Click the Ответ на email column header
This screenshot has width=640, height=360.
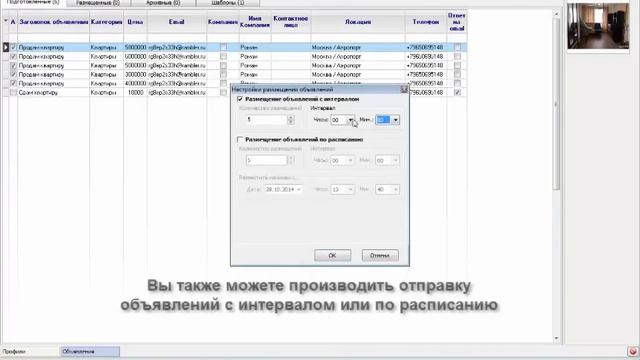(456, 22)
